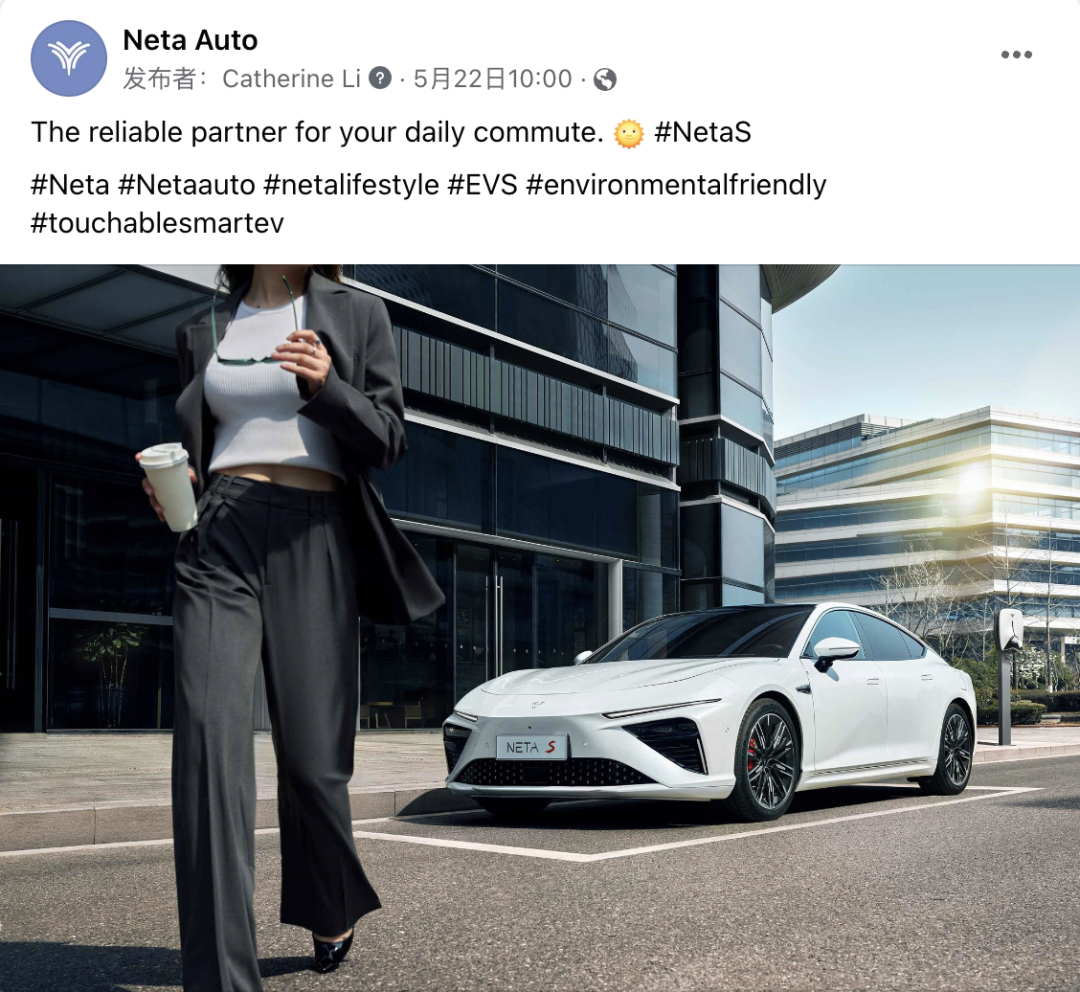Click the NETA S license plate in photo

(x=532, y=747)
